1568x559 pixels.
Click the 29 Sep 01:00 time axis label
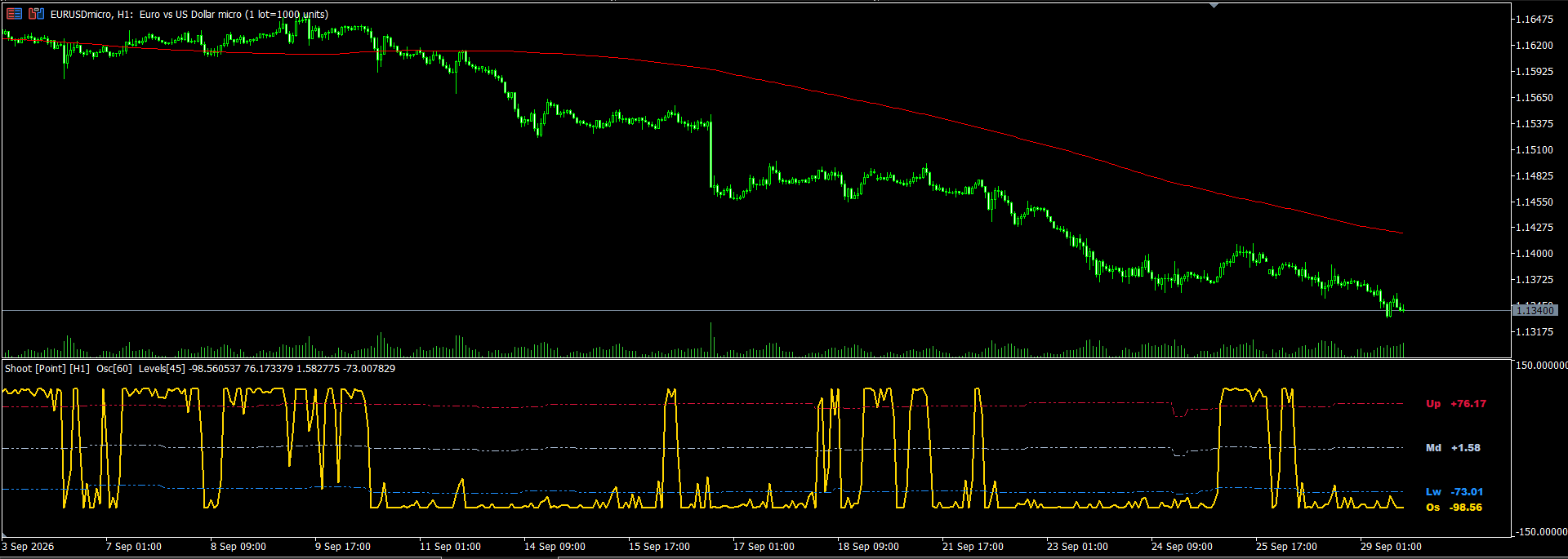pos(1391,547)
